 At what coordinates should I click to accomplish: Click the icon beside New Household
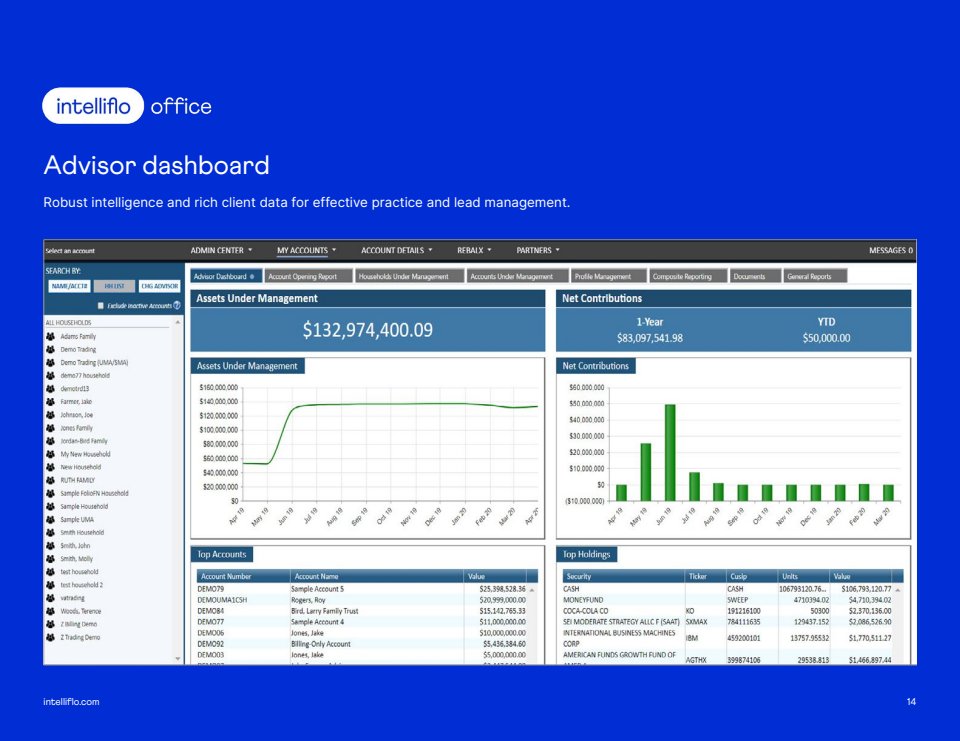(x=50, y=467)
